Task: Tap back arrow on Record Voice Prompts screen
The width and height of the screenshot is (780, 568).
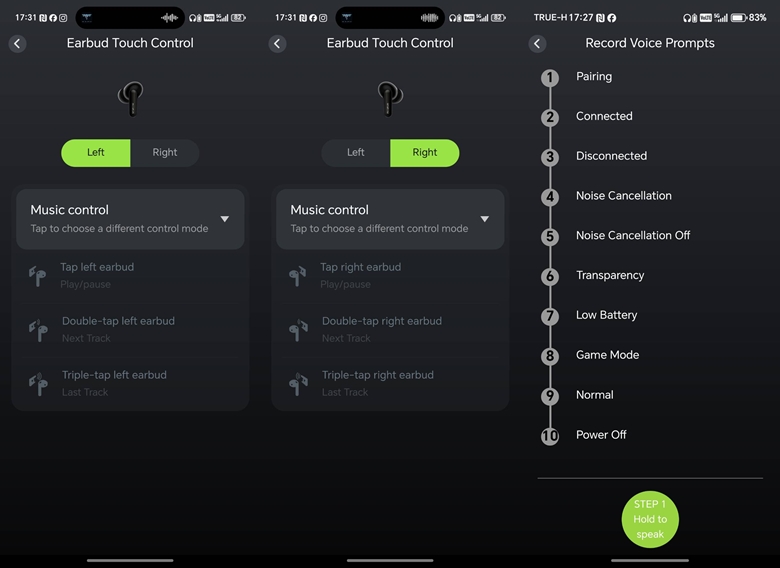Action: 538,44
